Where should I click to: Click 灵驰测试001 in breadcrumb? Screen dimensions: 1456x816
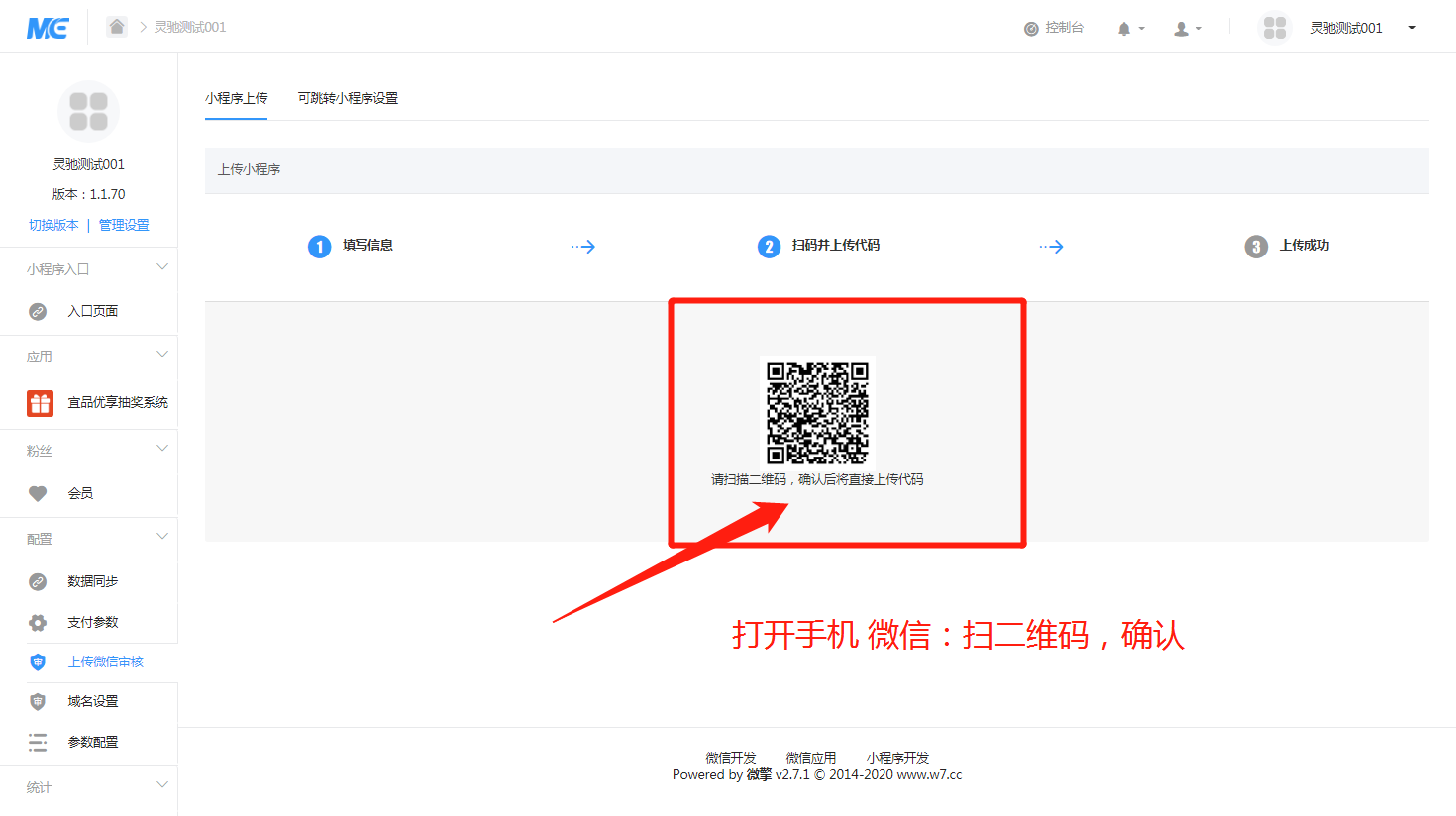190,27
